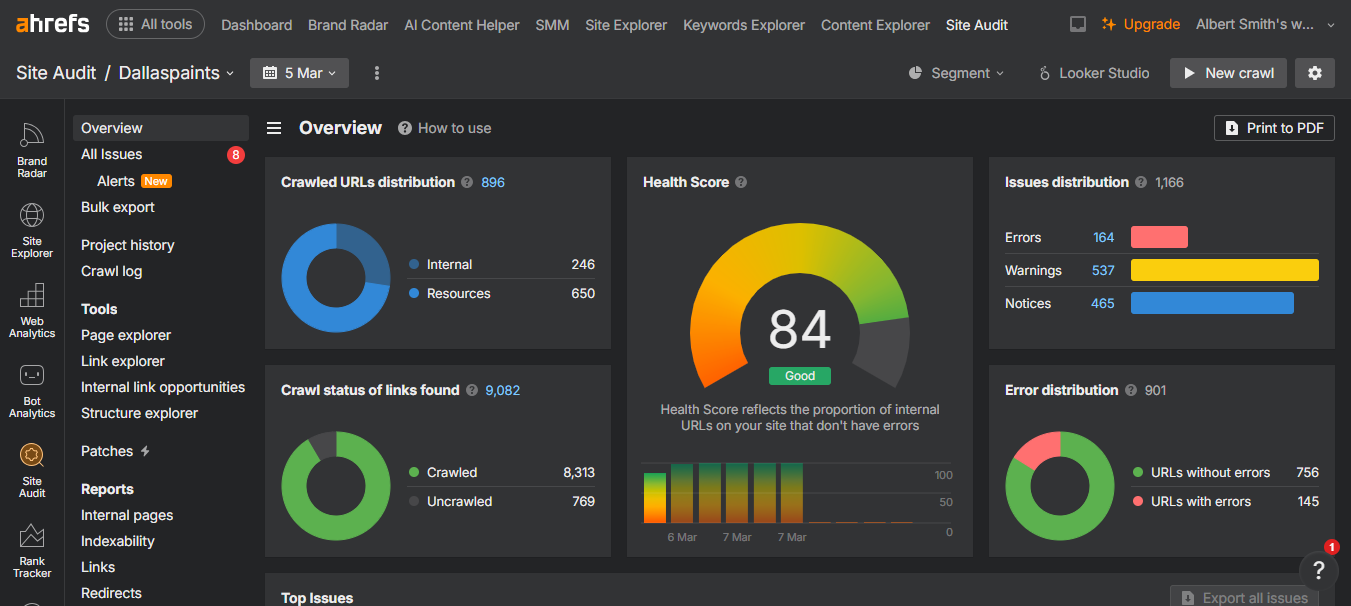
Task: Click help icon next to Crawl status of links found
Action: [471, 390]
